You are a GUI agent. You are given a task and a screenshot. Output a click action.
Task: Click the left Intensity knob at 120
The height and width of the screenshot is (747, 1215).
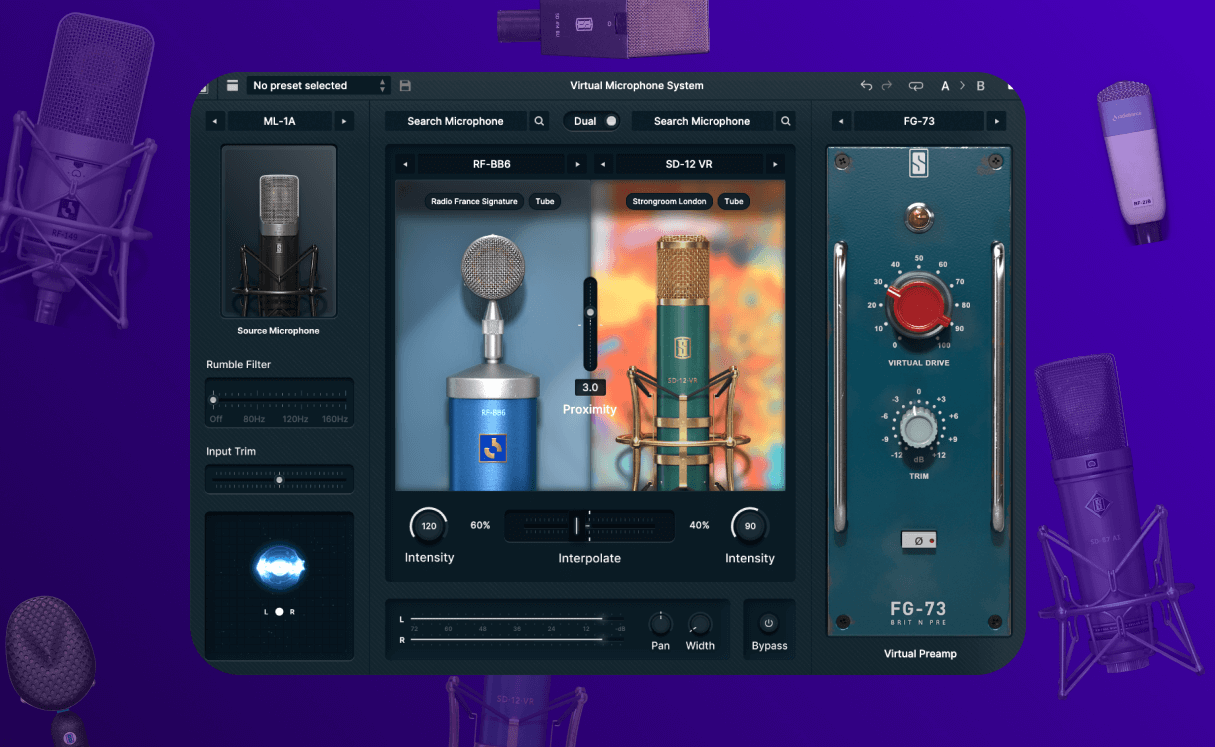429,526
